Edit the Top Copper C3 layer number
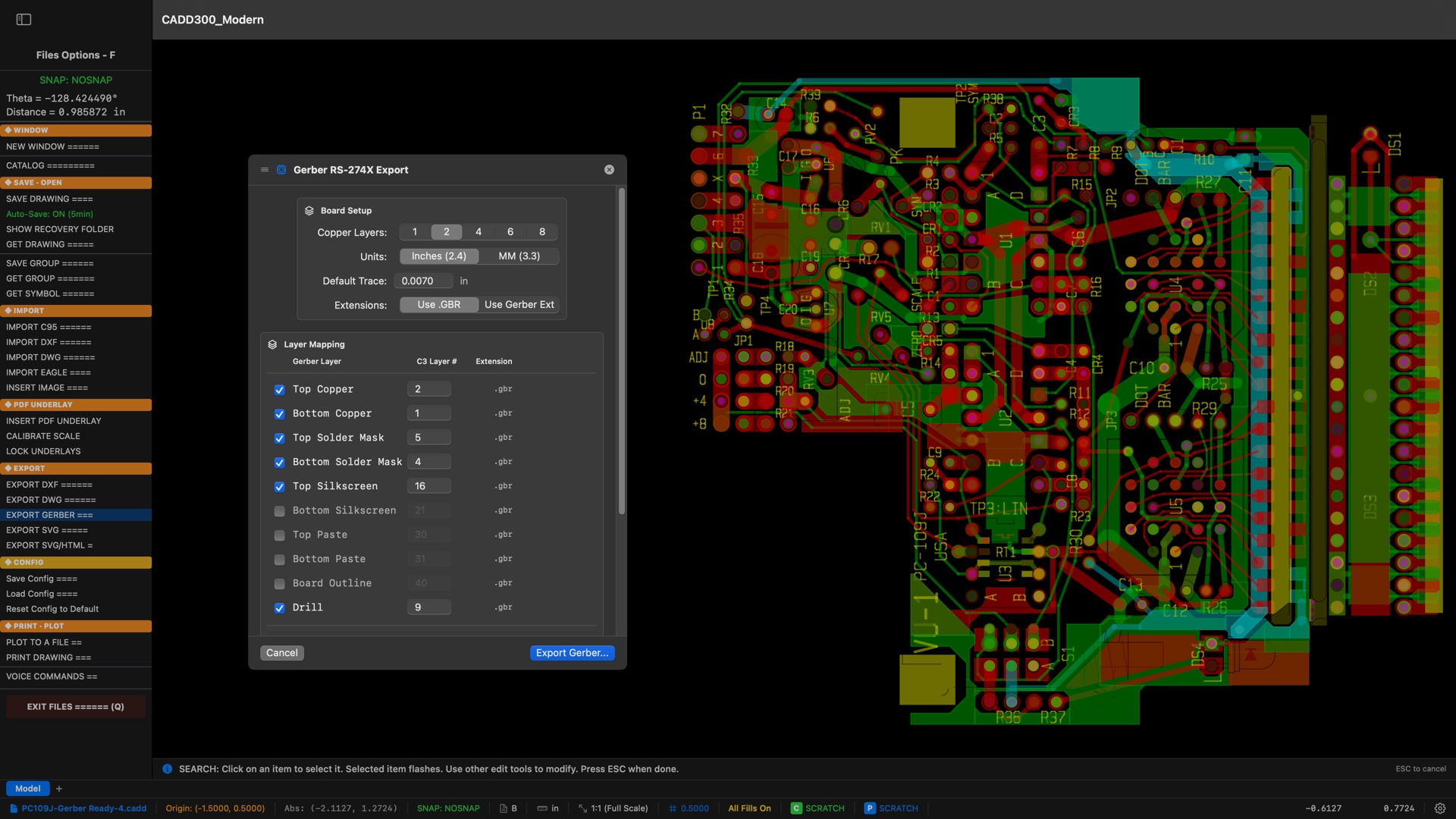The image size is (1456, 819). click(x=429, y=389)
